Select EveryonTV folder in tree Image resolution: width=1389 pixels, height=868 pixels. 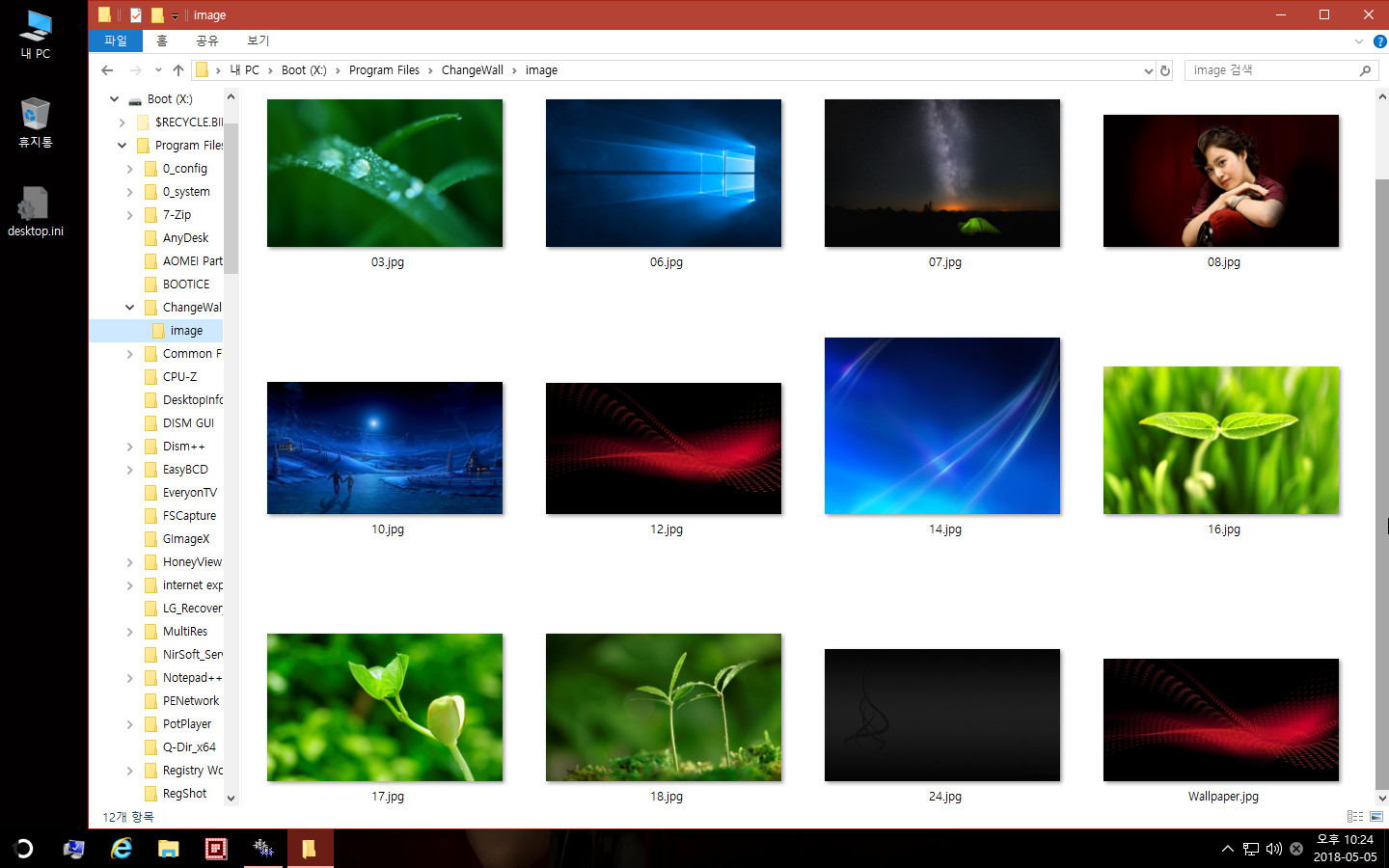pyautogui.click(x=190, y=493)
